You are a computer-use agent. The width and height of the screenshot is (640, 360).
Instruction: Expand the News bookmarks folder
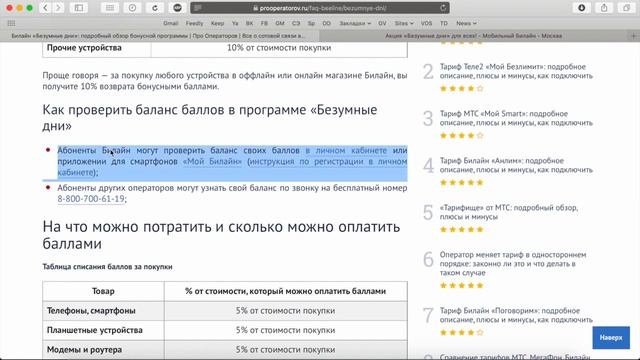point(466,23)
